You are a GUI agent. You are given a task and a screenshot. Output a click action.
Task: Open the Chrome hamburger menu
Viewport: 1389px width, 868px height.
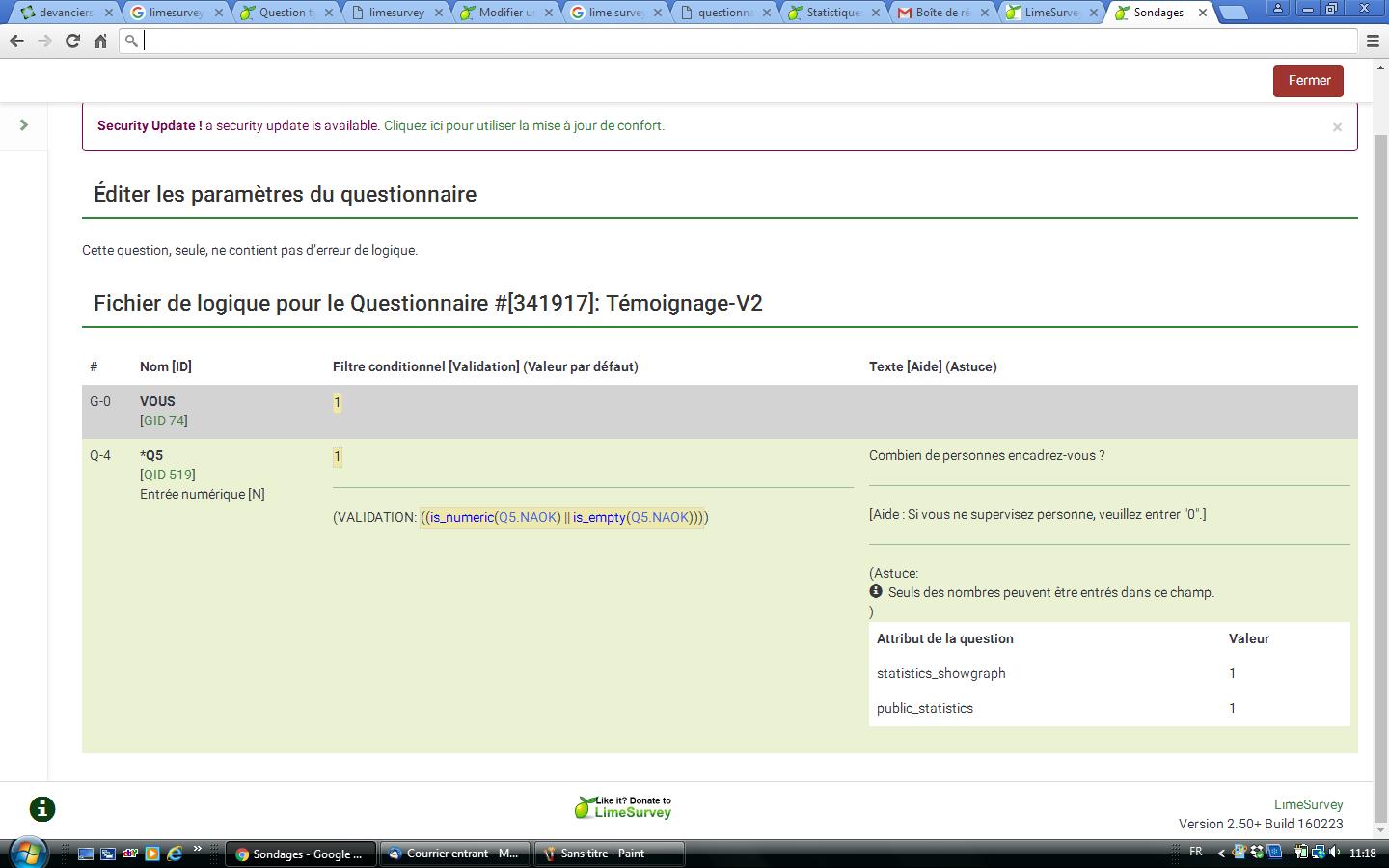[x=1373, y=41]
